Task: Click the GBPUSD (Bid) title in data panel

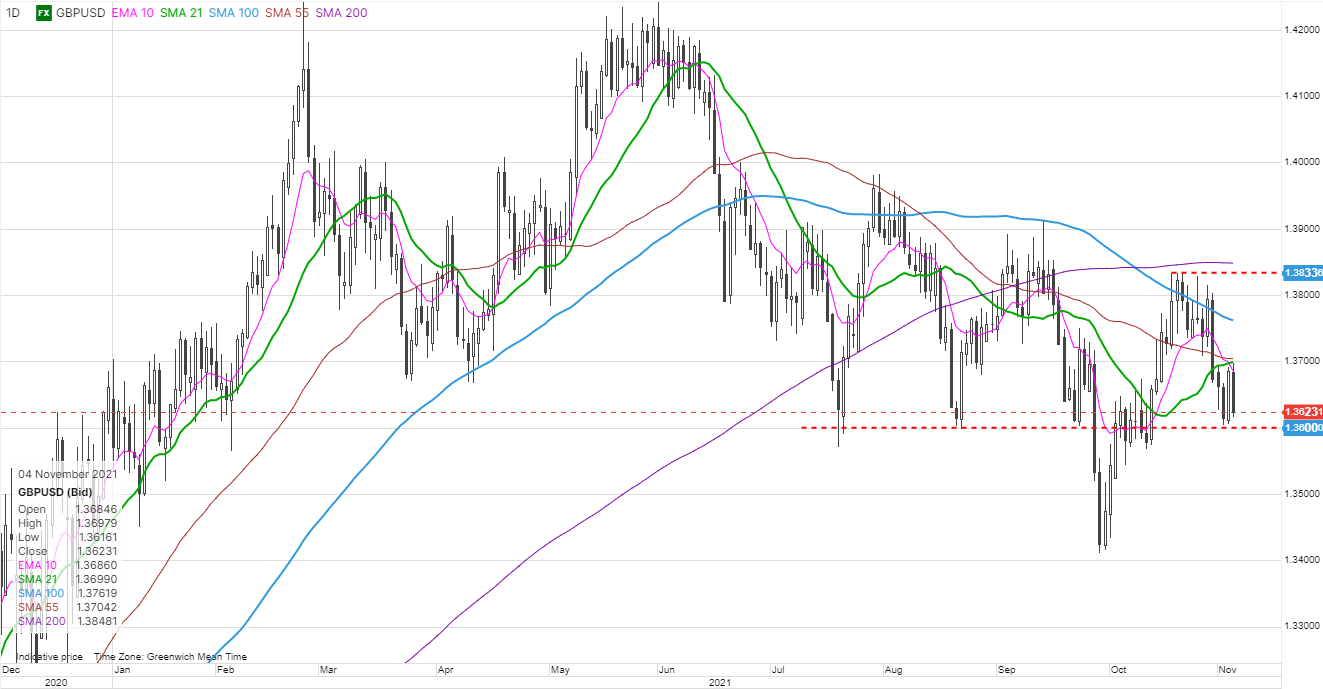Action: (x=56, y=493)
